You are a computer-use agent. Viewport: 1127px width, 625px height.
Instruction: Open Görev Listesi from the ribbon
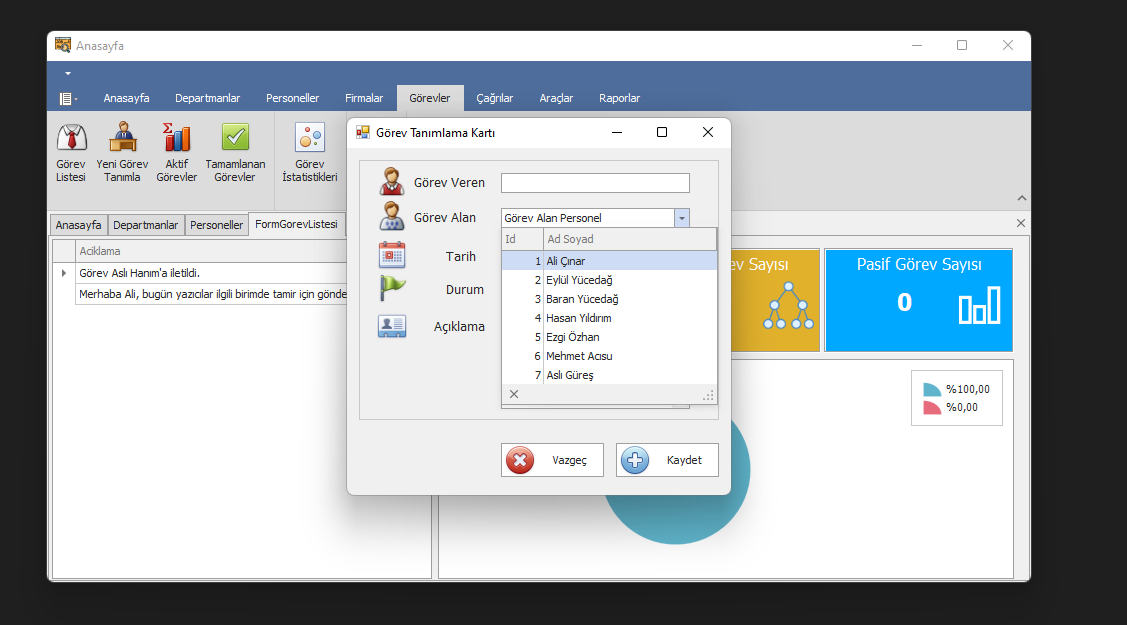[x=71, y=152]
